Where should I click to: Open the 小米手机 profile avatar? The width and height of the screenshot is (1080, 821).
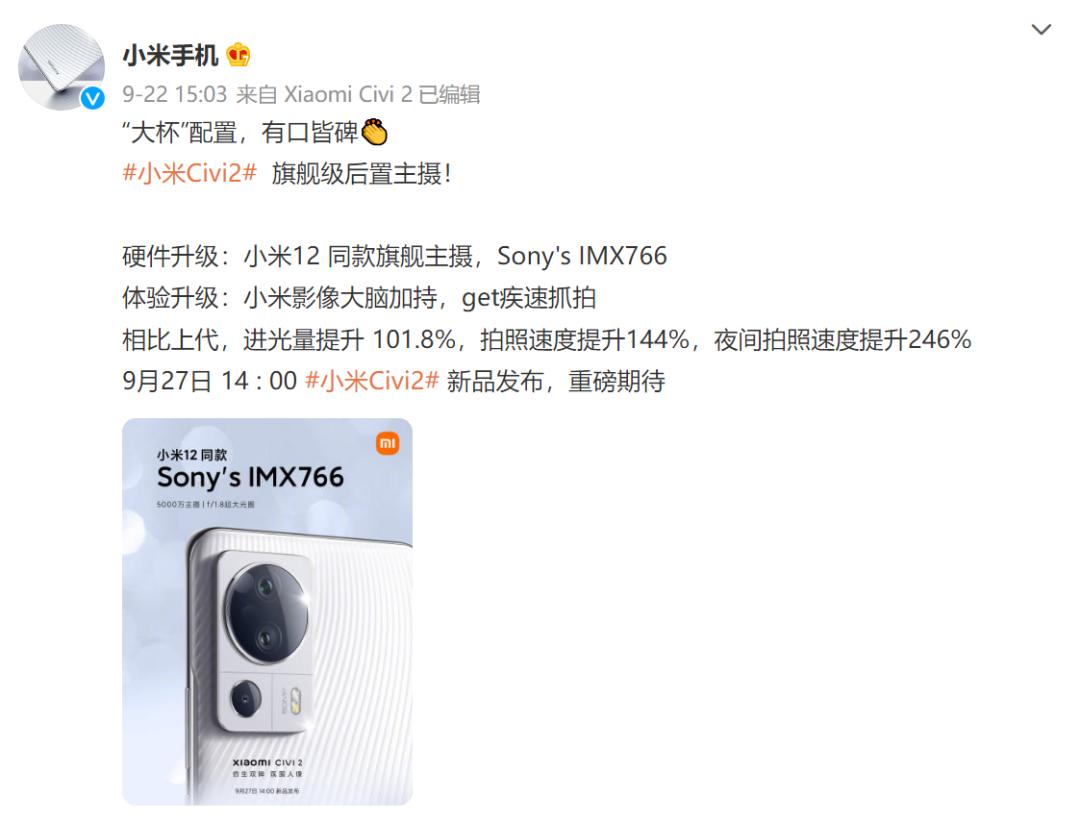tap(61, 67)
